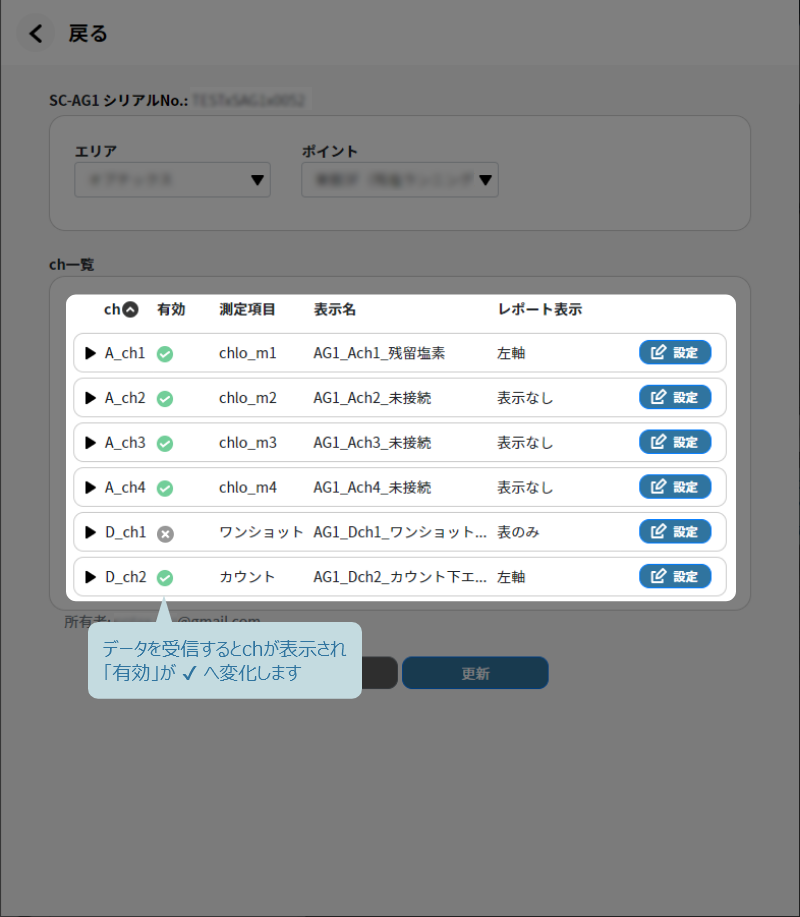The width and height of the screenshot is (800, 917).
Task: Click the green check icon for A_ch3
Action: point(165,443)
